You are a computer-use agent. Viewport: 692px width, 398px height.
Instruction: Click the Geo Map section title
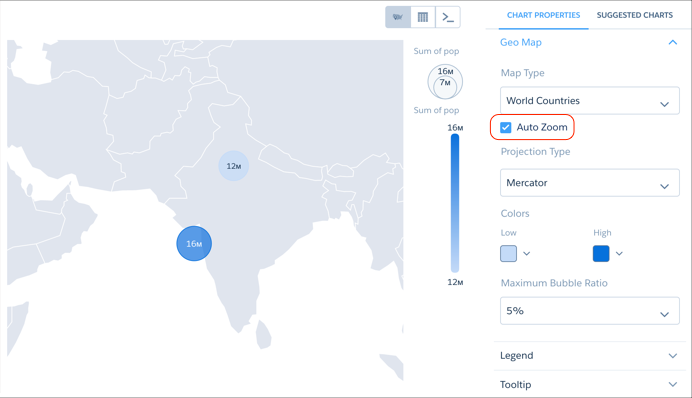[521, 42]
